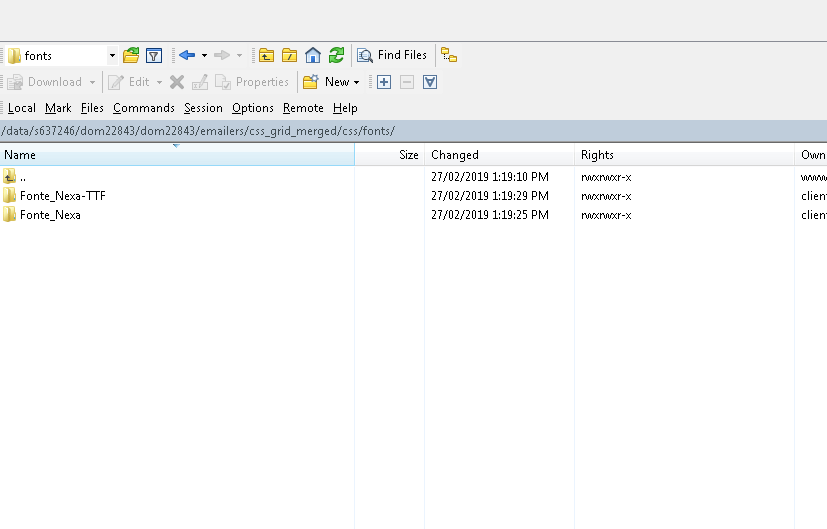
Task: Open the Local menu
Action: point(22,108)
